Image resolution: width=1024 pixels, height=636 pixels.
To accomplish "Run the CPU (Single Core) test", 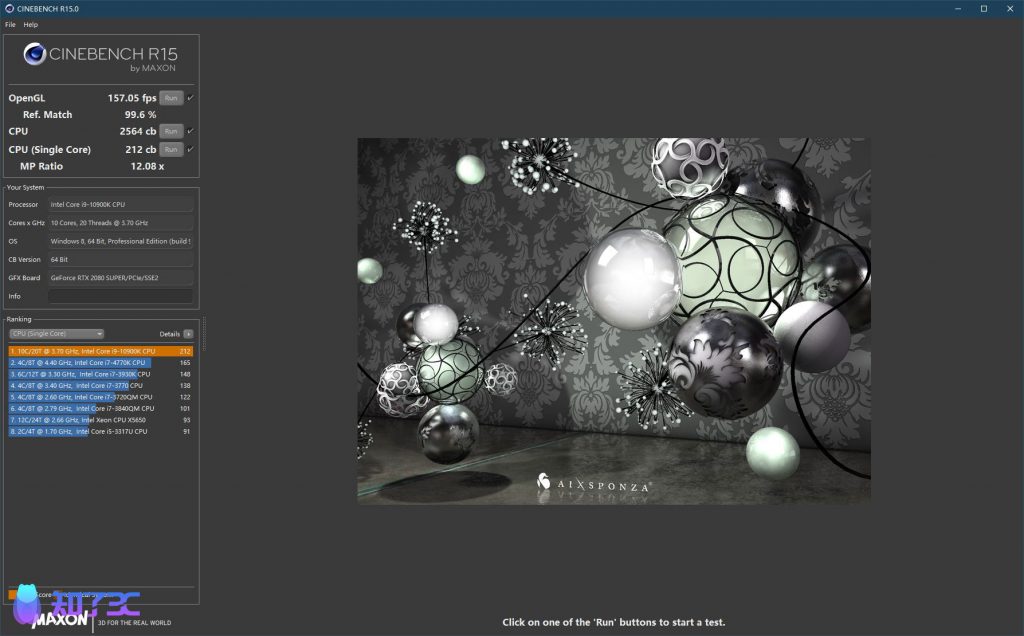I will tap(171, 150).
